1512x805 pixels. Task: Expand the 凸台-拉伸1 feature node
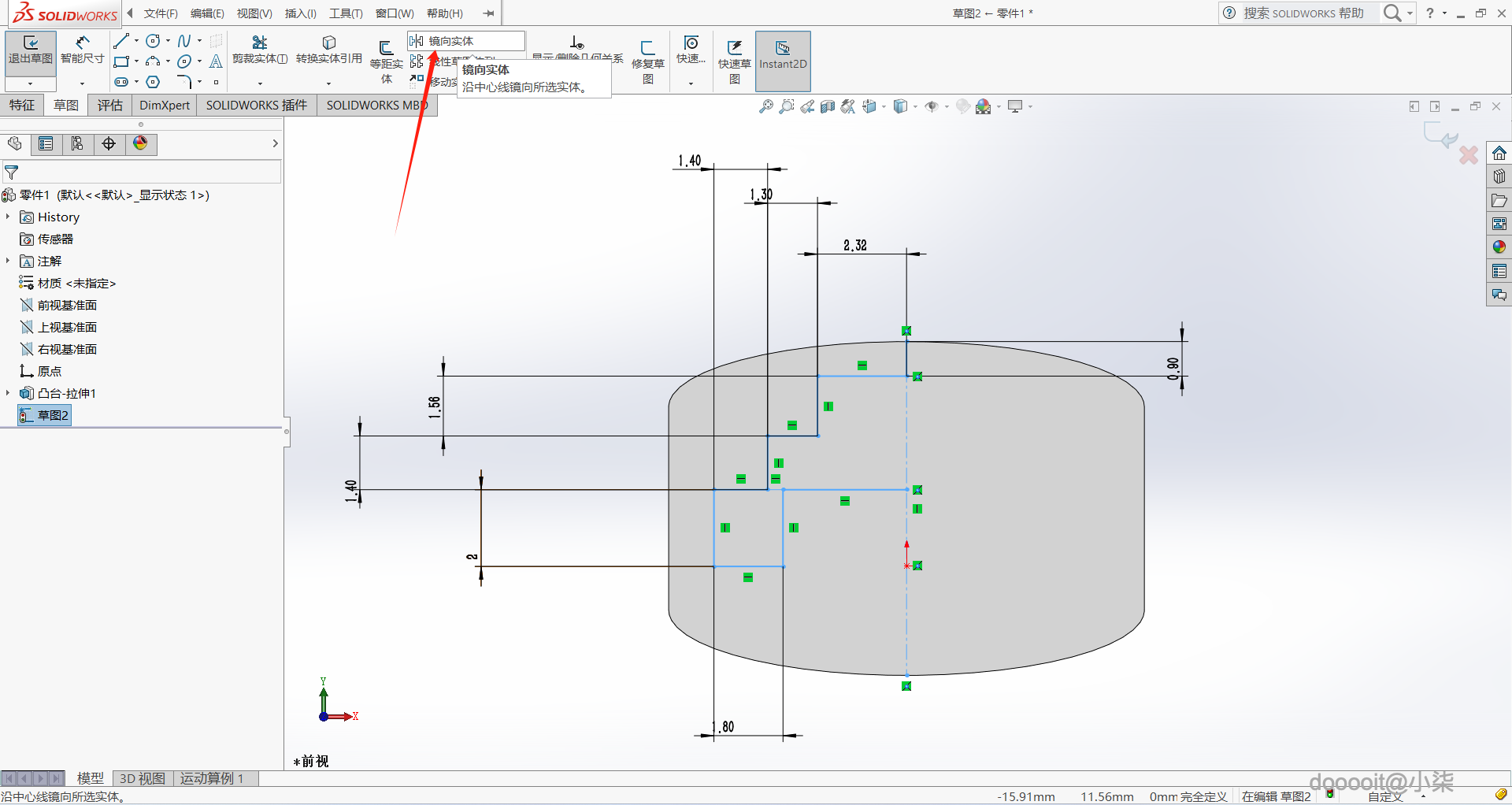click(x=8, y=393)
